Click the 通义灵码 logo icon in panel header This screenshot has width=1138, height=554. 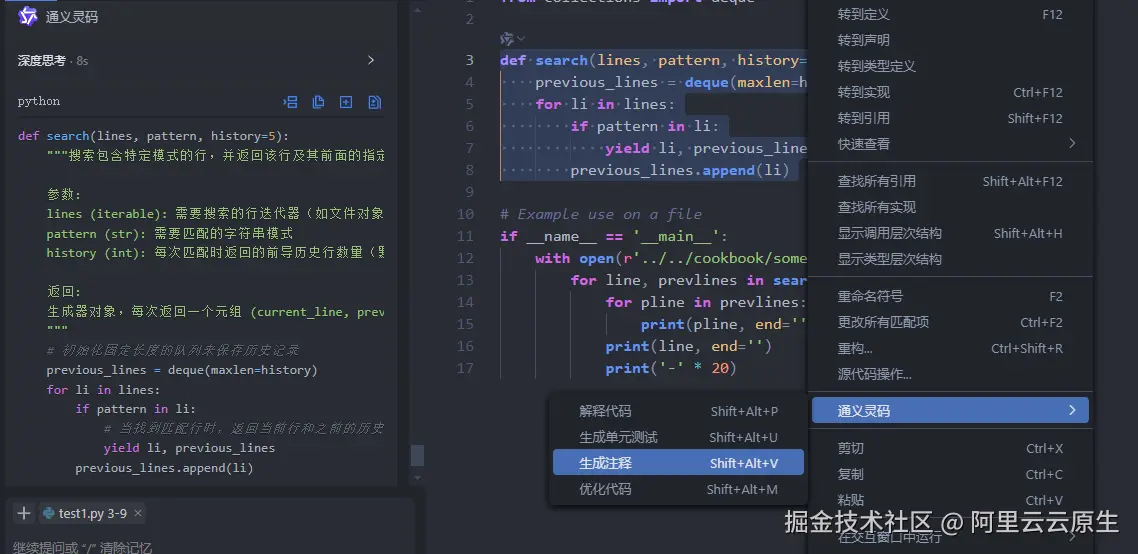(x=28, y=16)
